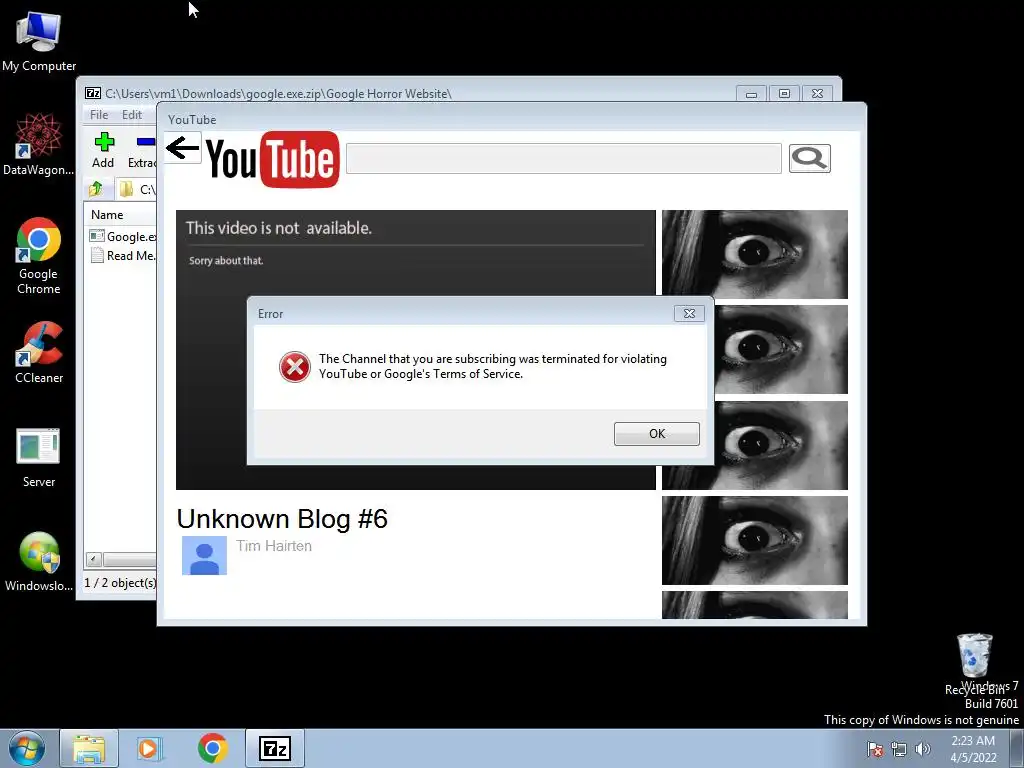Open the Windowslo... desktop icon
The height and width of the screenshot is (768, 1024).
coord(39,562)
